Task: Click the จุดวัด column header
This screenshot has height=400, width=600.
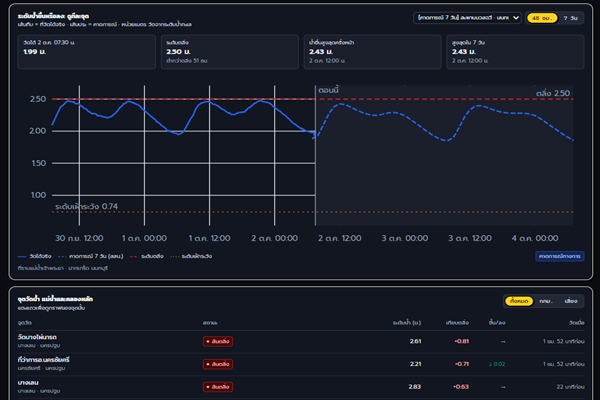Action: (24, 323)
